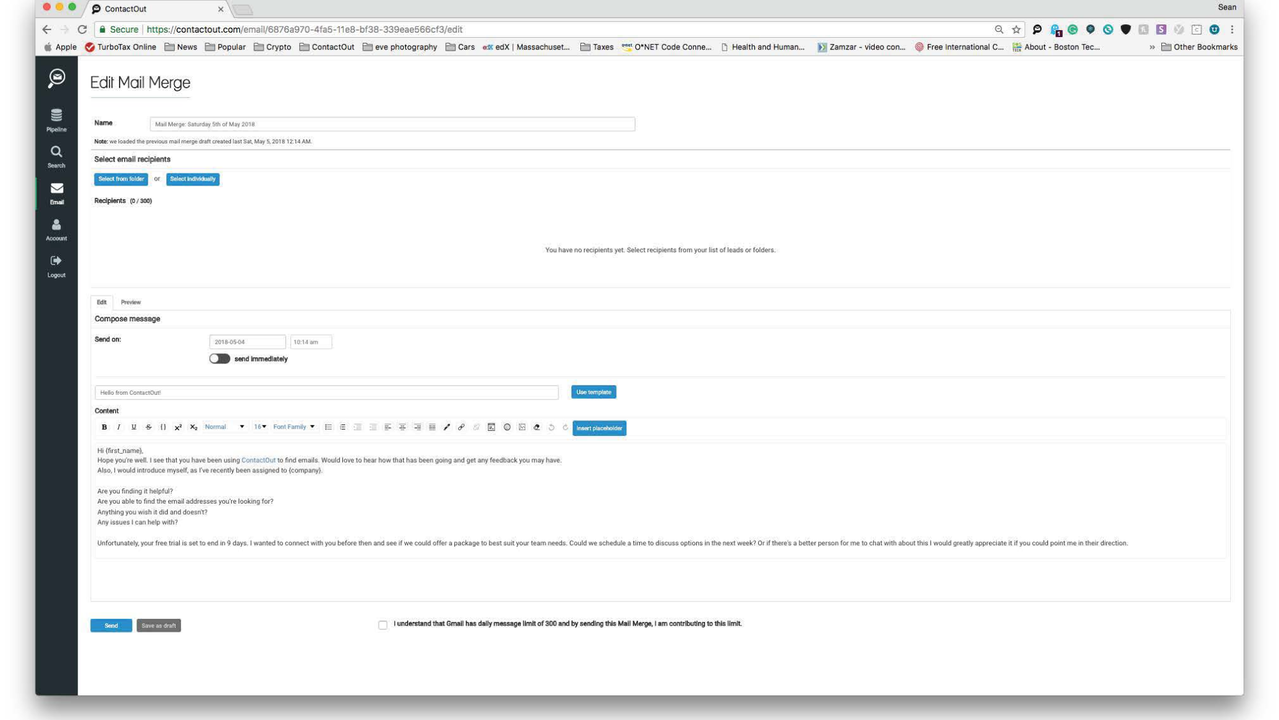Open Account settings from the sidebar

coord(56,229)
